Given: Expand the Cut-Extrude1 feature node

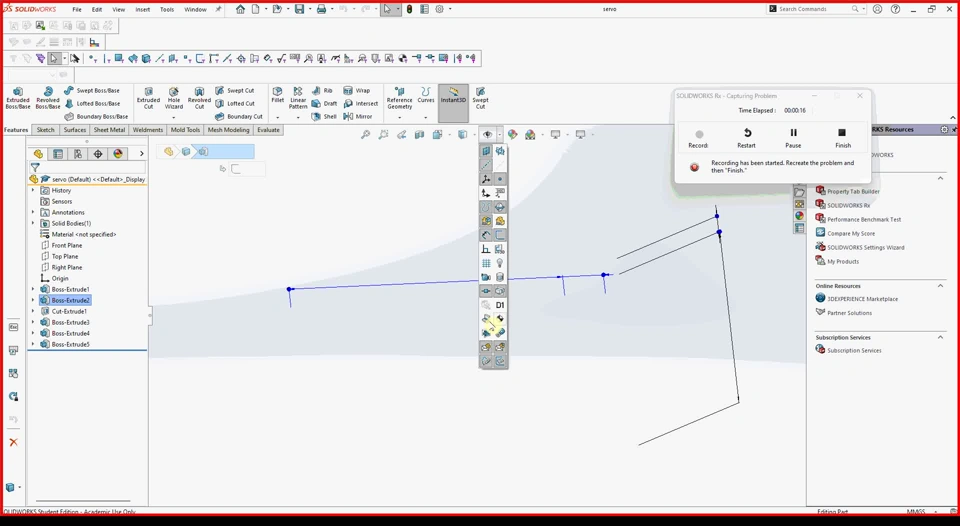Looking at the screenshot, I should tap(33, 311).
